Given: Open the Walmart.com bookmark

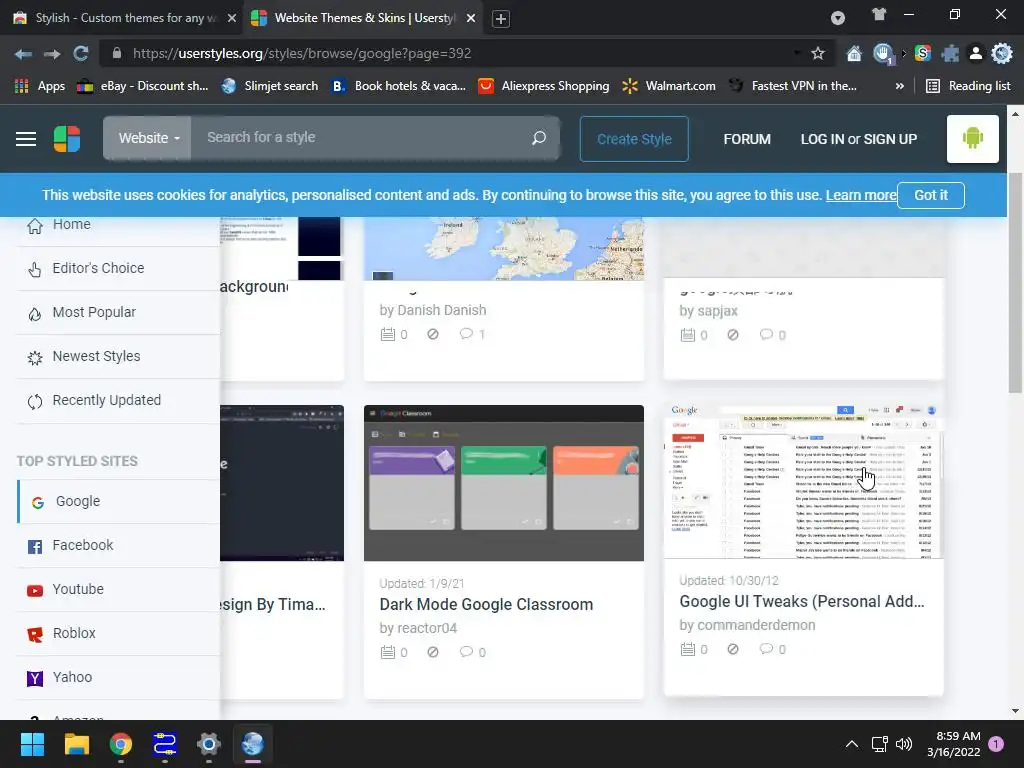Looking at the screenshot, I should pyautogui.click(x=669, y=86).
